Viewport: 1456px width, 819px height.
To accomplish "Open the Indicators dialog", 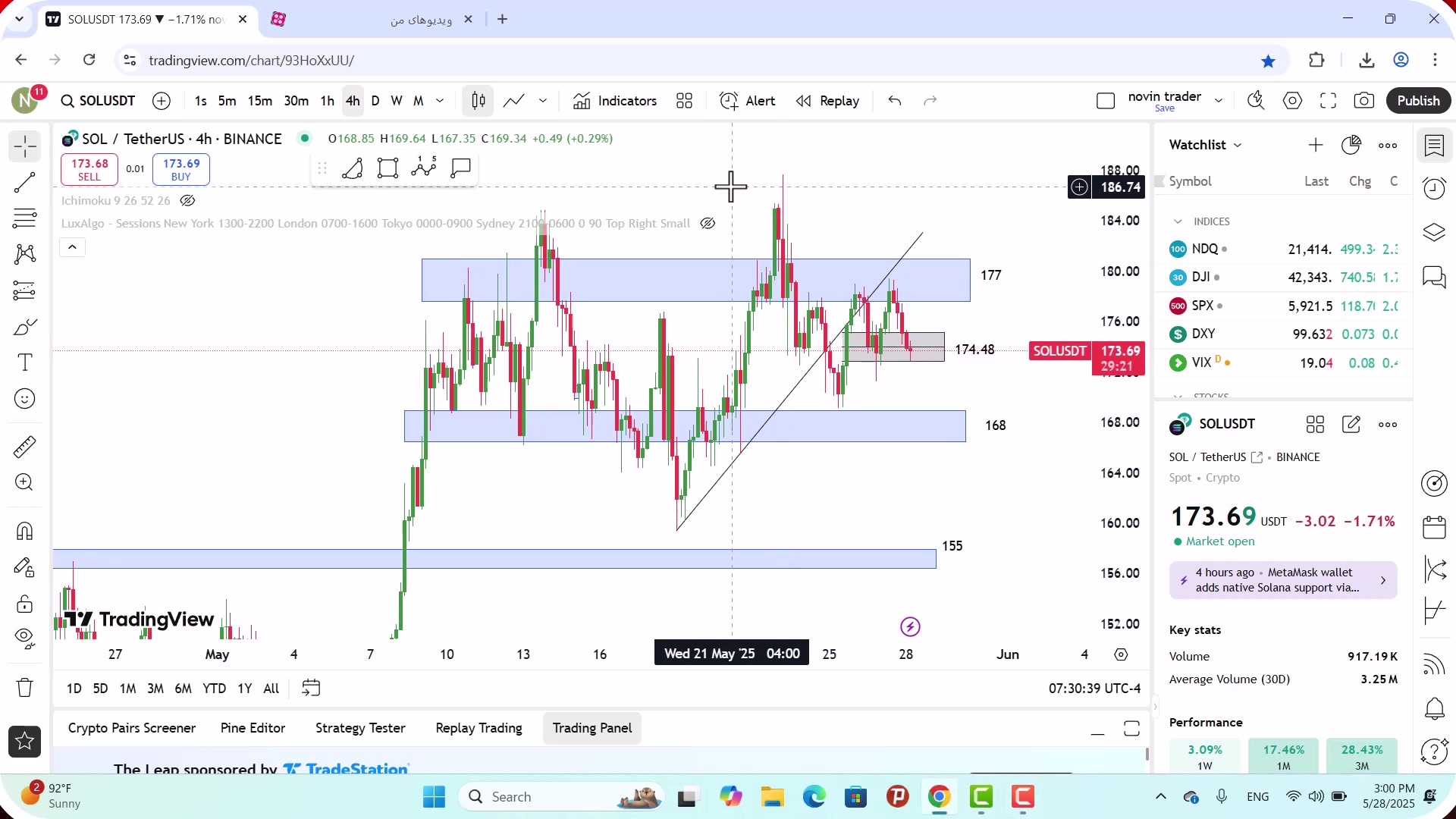I will tap(616, 101).
